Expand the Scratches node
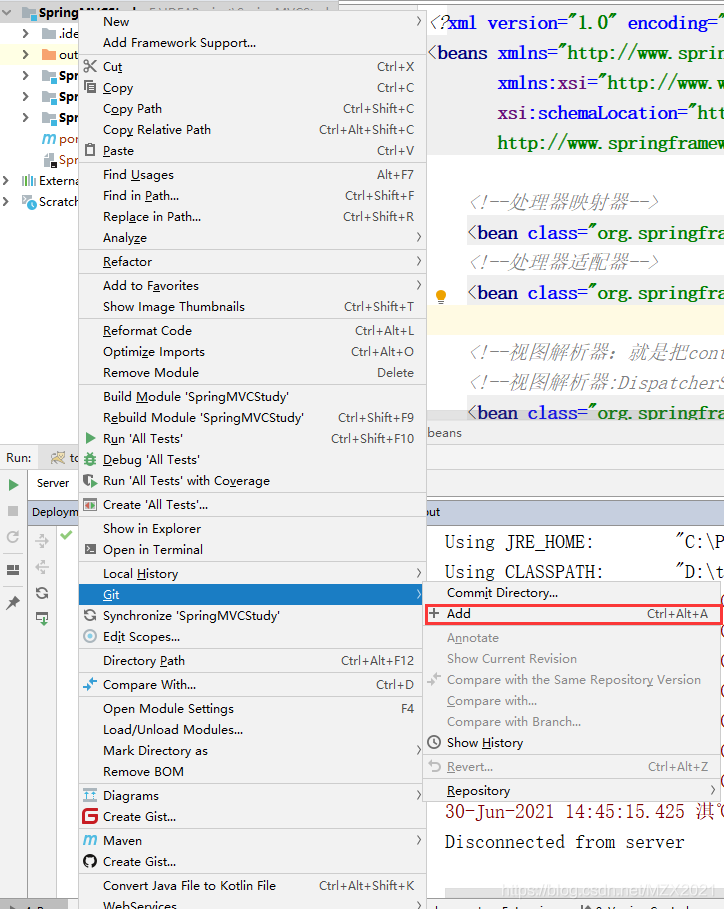Viewport: 724px width, 909px height. coord(5,201)
